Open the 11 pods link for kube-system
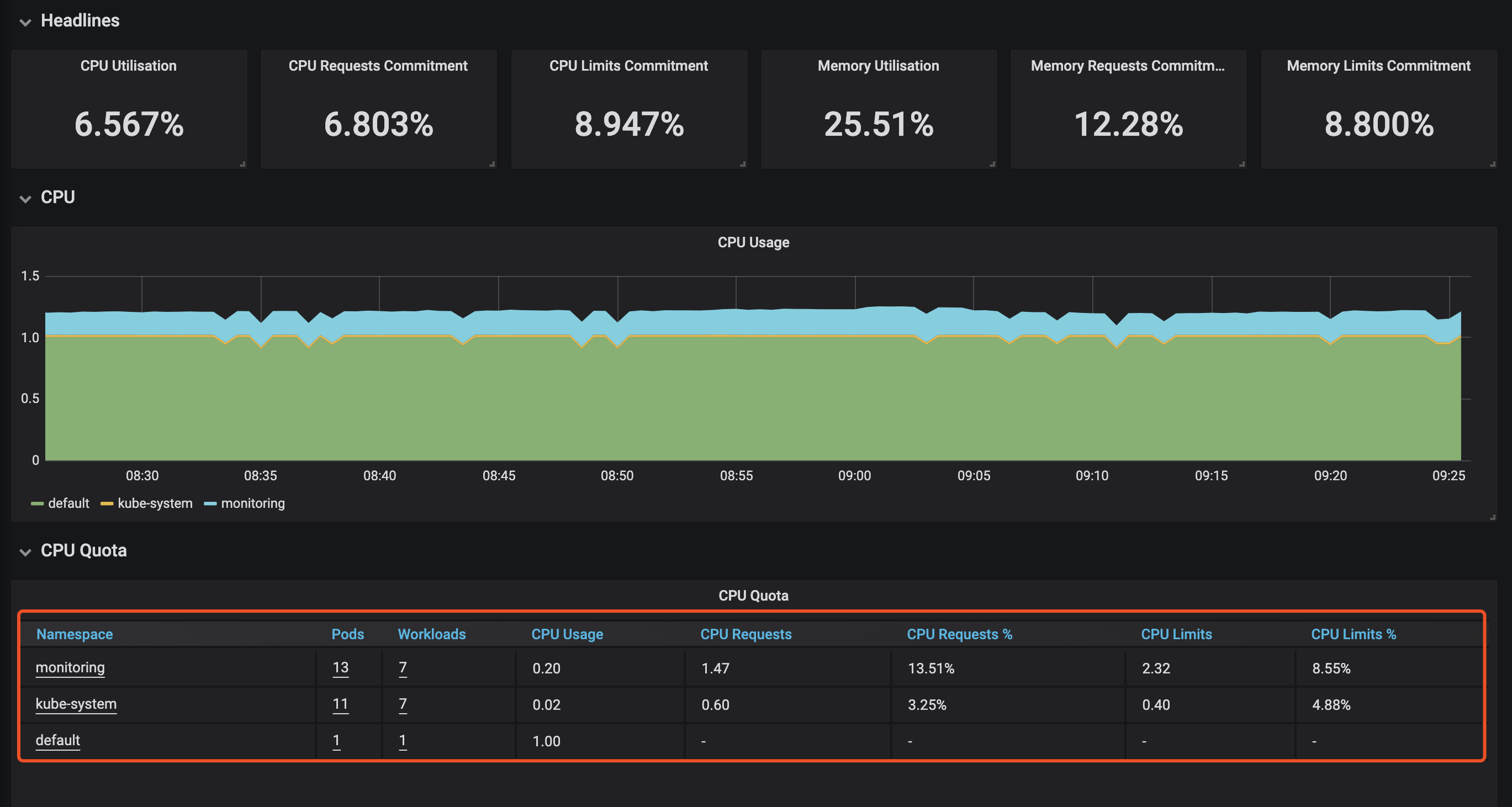The height and width of the screenshot is (807, 1512). [x=340, y=704]
